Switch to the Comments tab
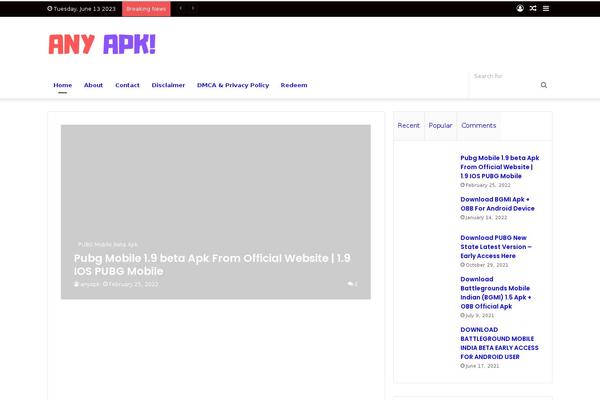The height and width of the screenshot is (400, 600). [x=479, y=126]
